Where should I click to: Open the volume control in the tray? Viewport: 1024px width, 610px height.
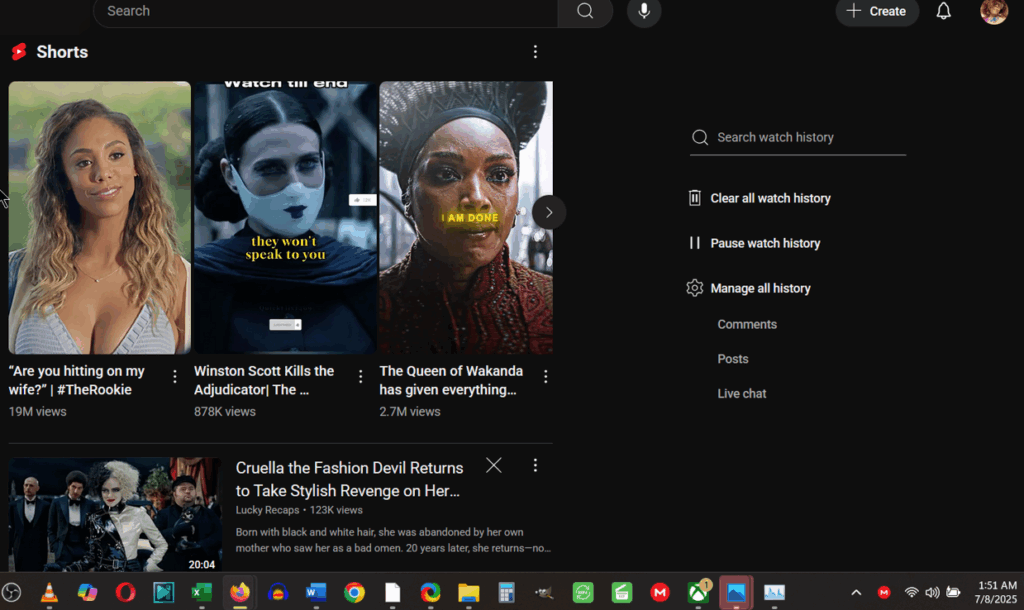click(x=933, y=592)
